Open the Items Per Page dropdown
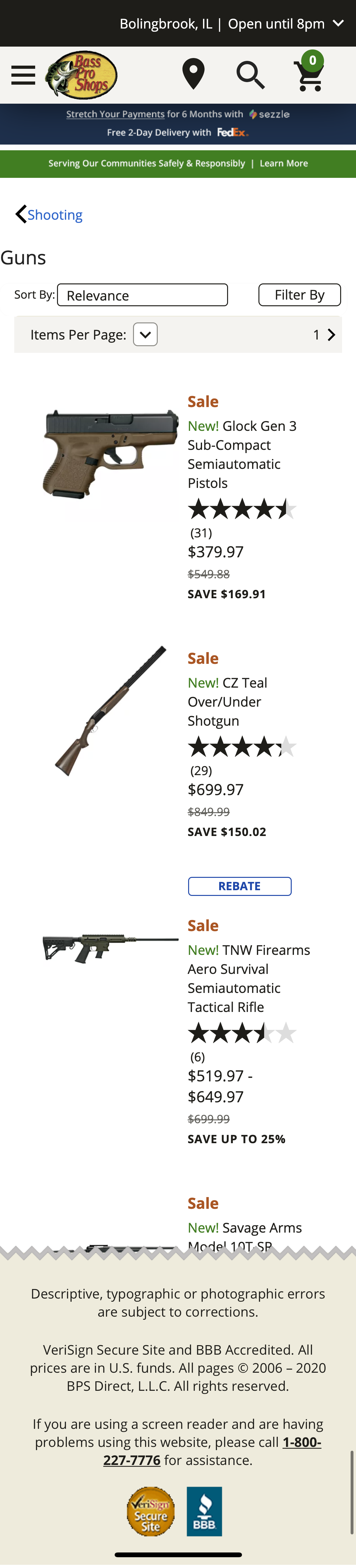The width and height of the screenshot is (356, 1568). click(145, 334)
